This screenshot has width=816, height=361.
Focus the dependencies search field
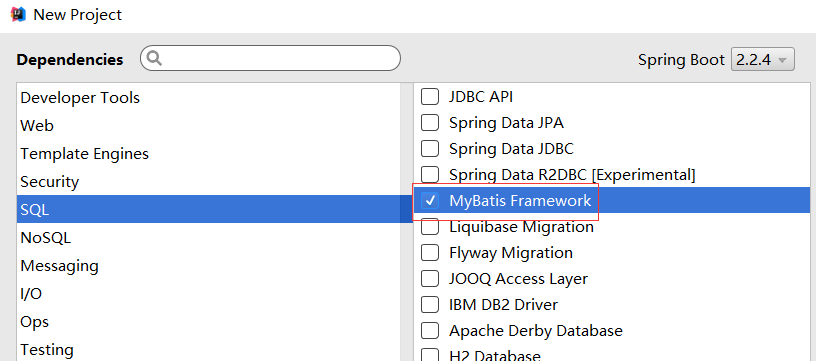click(x=270, y=58)
